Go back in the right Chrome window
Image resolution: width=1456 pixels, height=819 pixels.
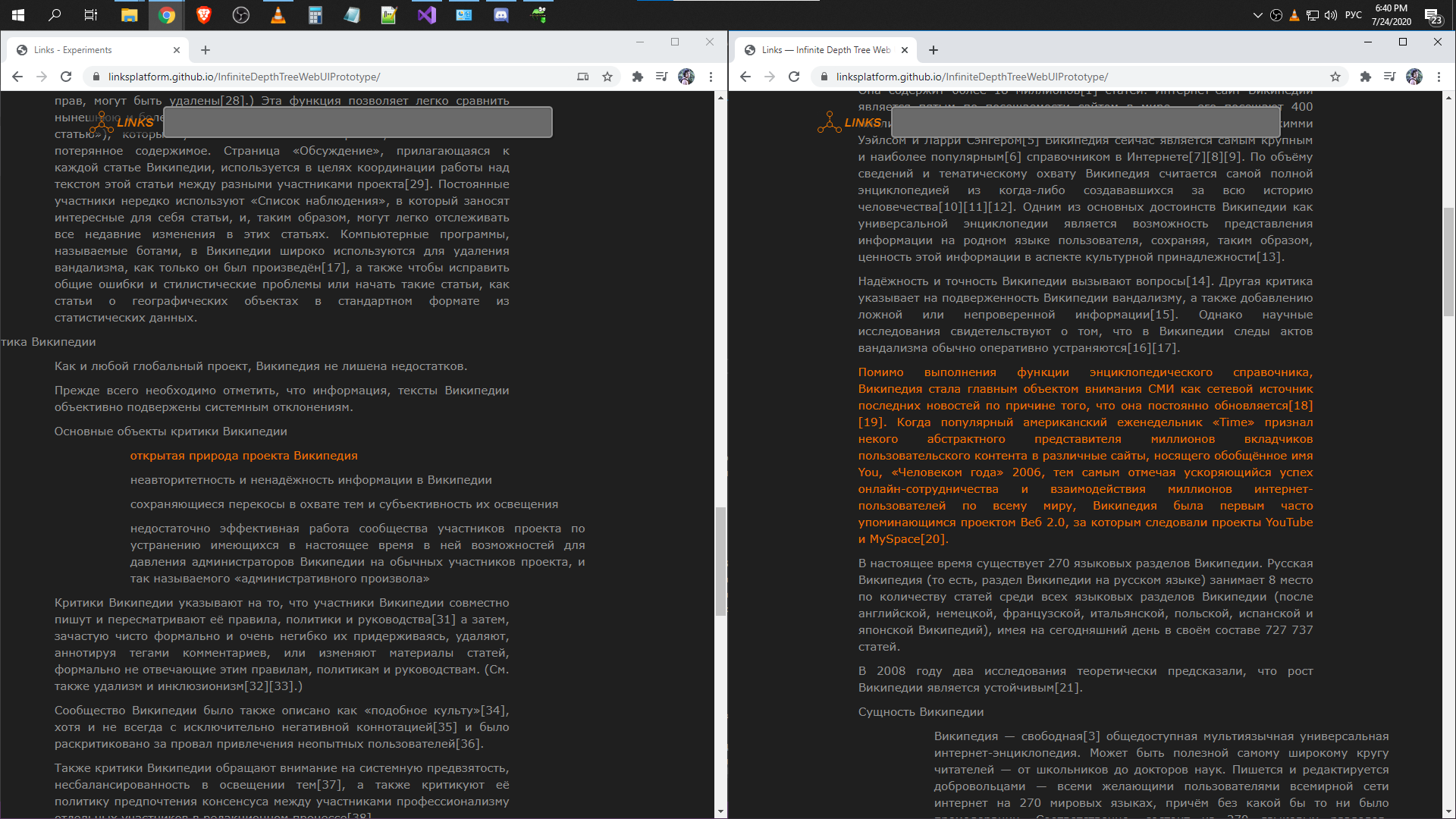pyautogui.click(x=745, y=77)
